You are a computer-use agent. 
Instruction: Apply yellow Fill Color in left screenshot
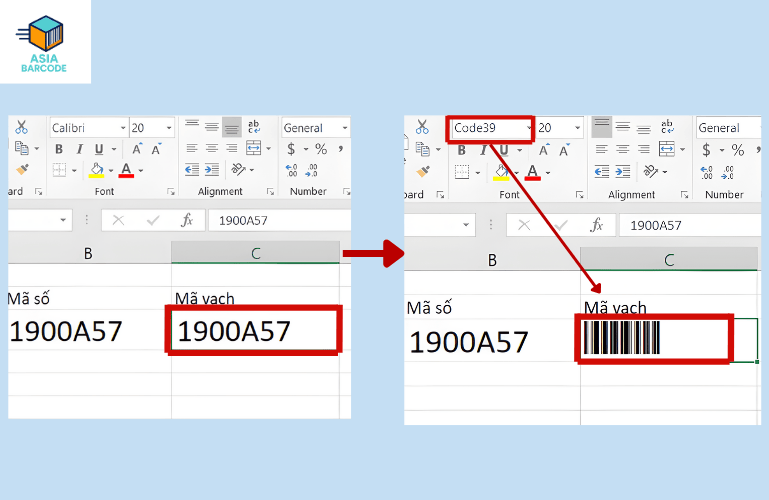[96, 170]
